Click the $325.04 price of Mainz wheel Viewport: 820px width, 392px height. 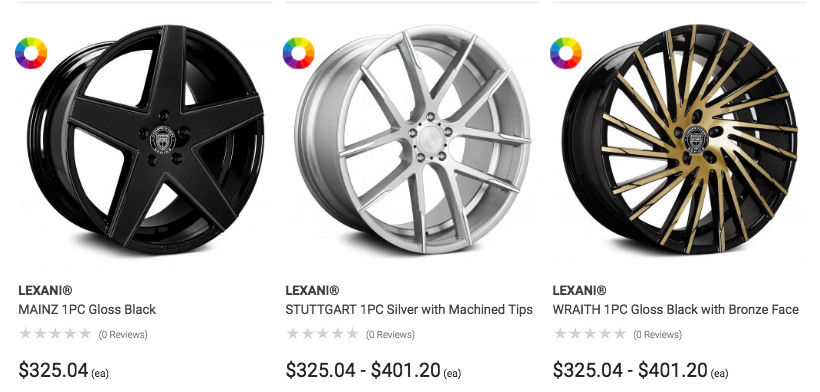53,370
